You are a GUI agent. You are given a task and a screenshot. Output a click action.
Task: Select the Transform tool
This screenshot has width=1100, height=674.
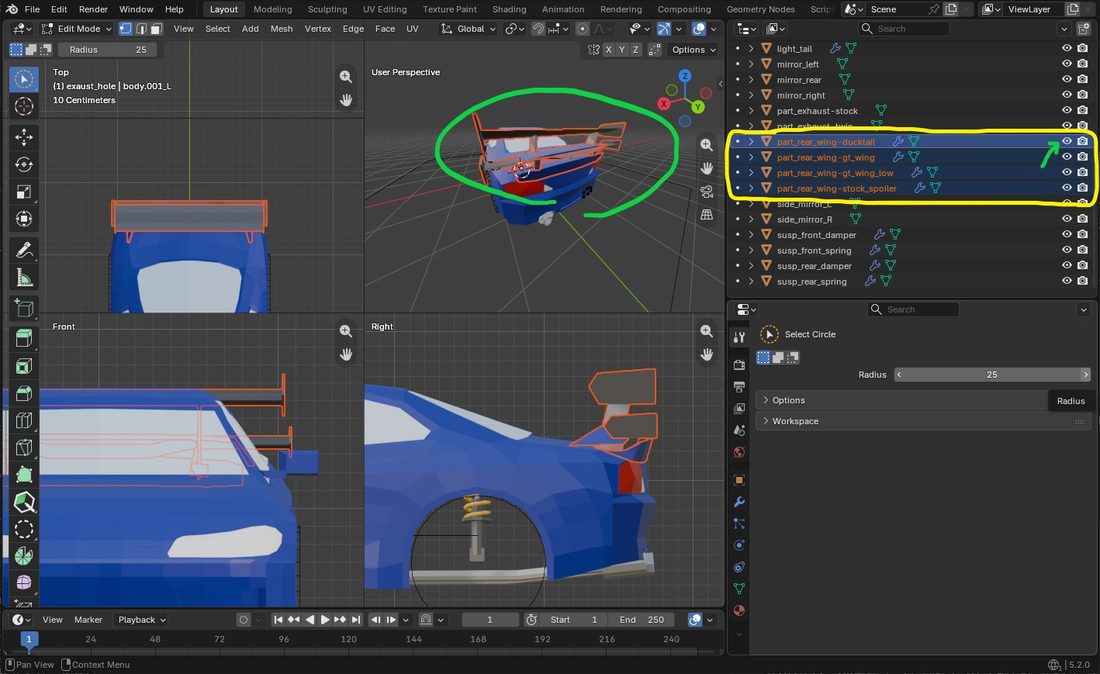click(24, 219)
